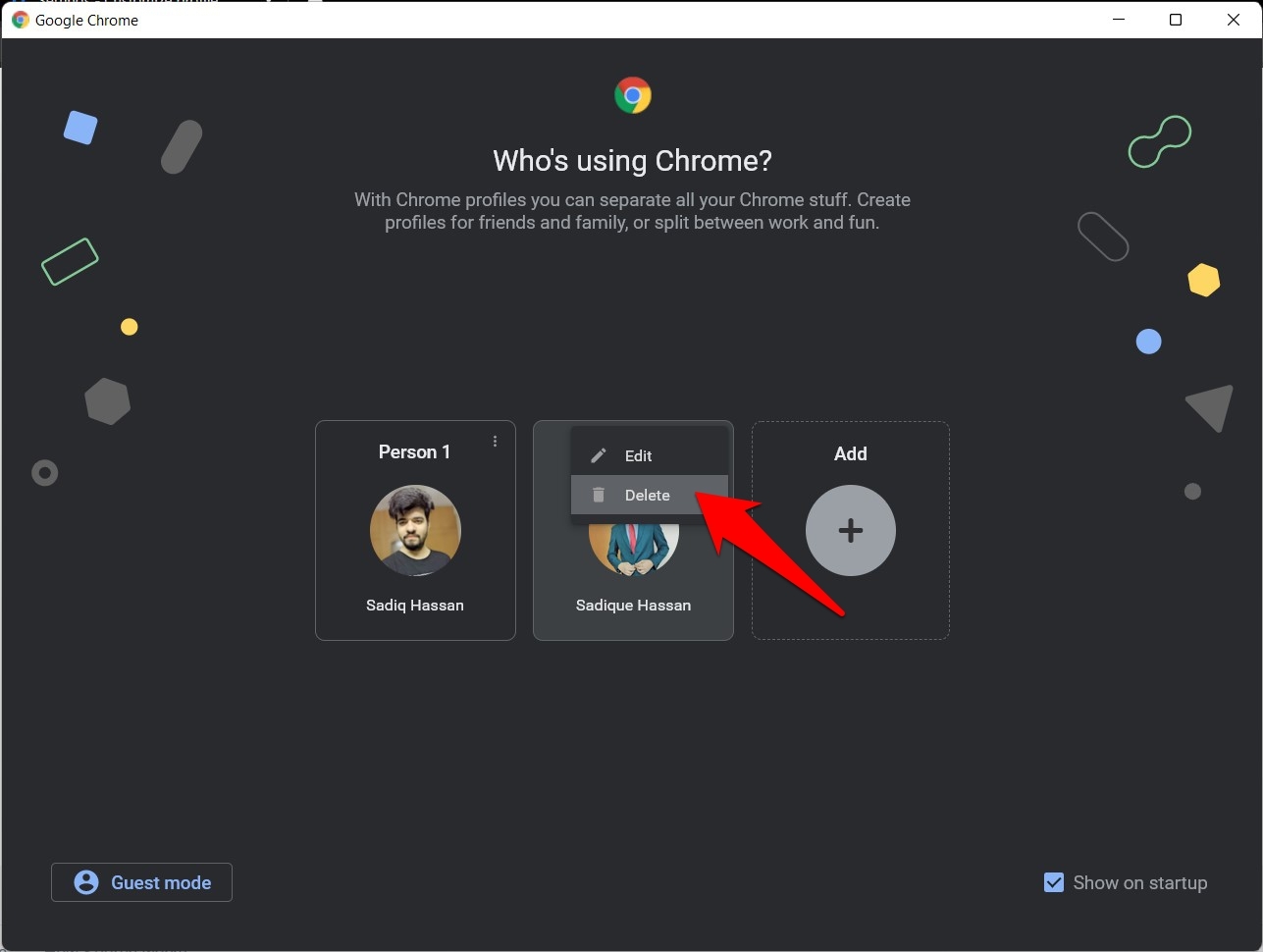
Task: Click the Chrome logo above the heading
Action: pyautogui.click(x=633, y=95)
